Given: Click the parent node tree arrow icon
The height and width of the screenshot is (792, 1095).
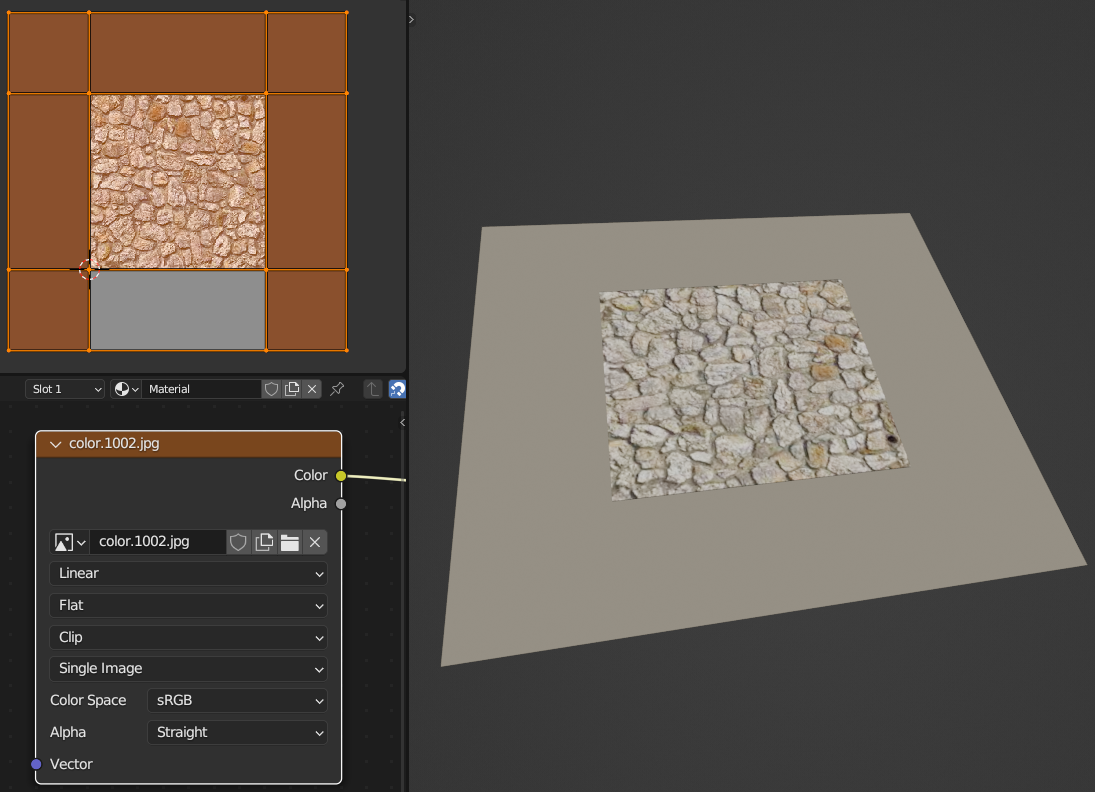Looking at the screenshot, I should (373, 389).
